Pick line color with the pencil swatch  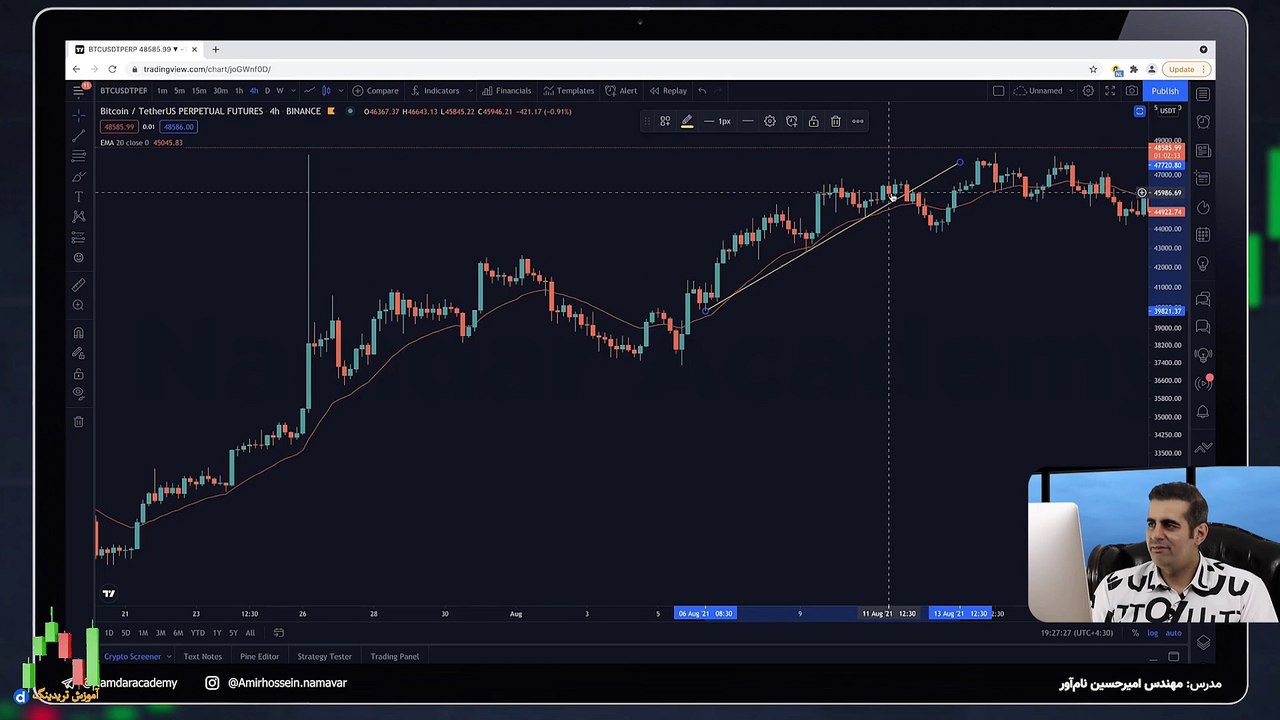(687, 121)
